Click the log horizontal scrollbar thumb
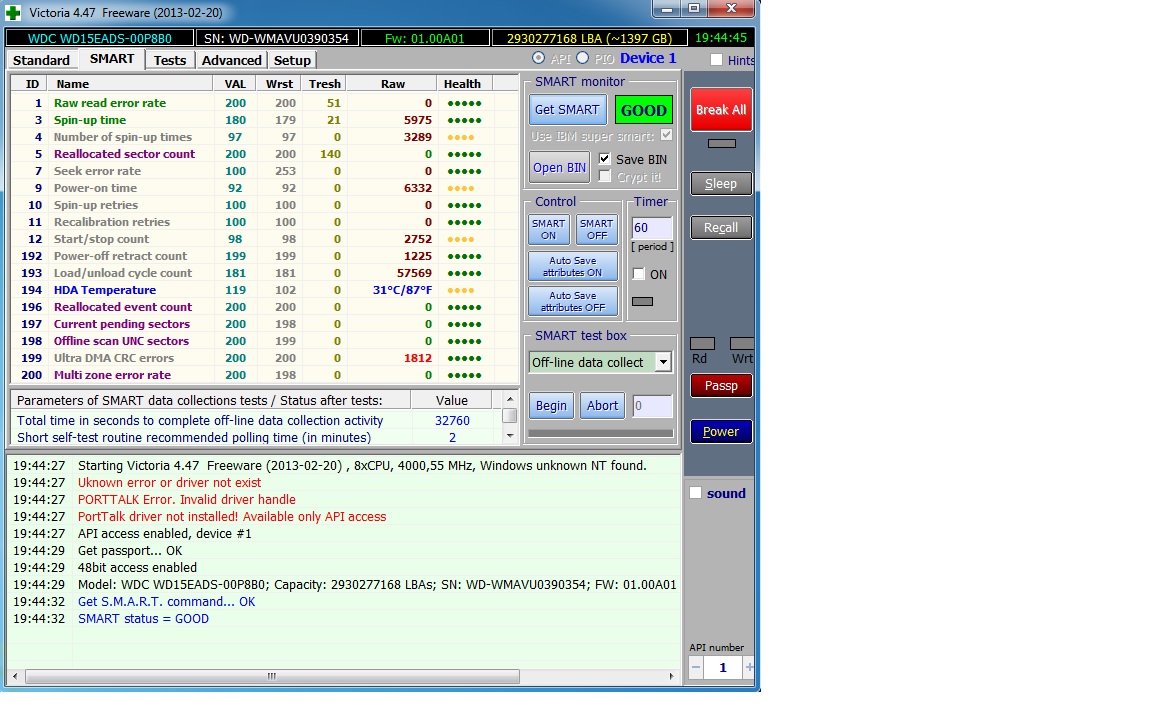The image size is (1152, 720). (x=272, y=676)
